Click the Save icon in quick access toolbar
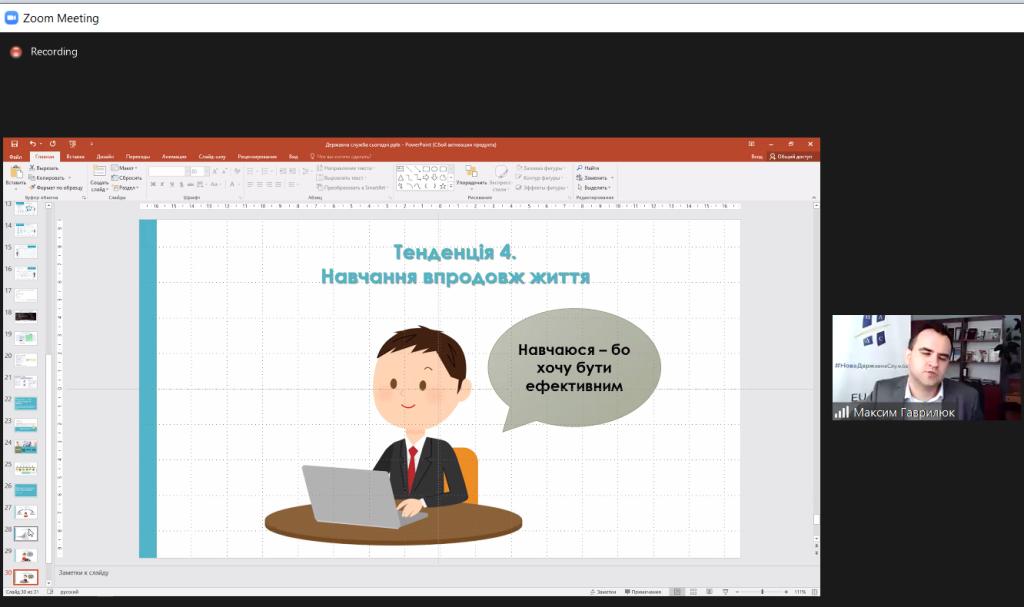This screenshot has height=607, width=1024. pos(15,144)
